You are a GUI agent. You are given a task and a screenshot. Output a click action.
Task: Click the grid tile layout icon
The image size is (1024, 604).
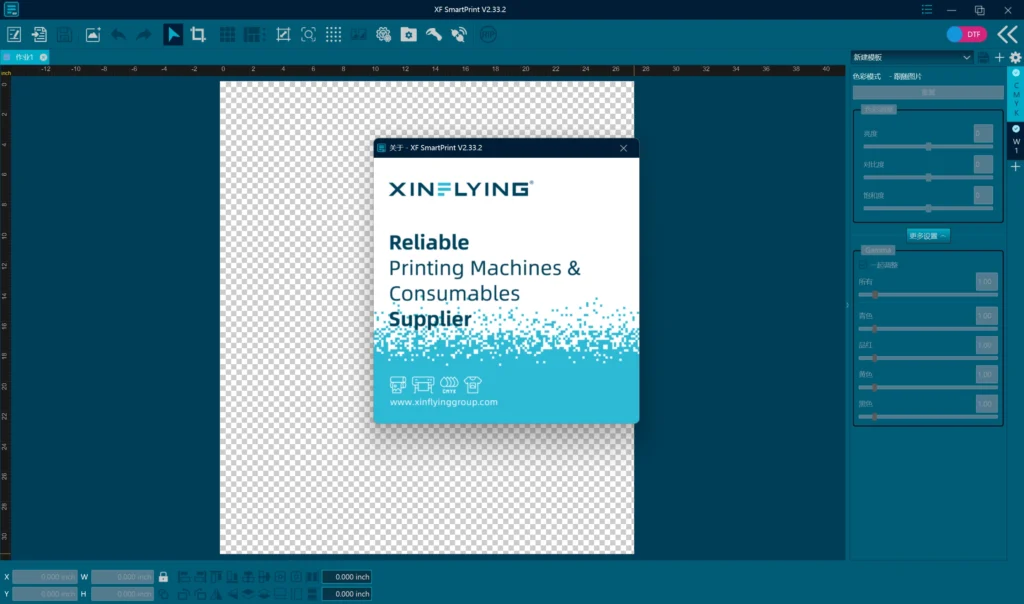227,35
